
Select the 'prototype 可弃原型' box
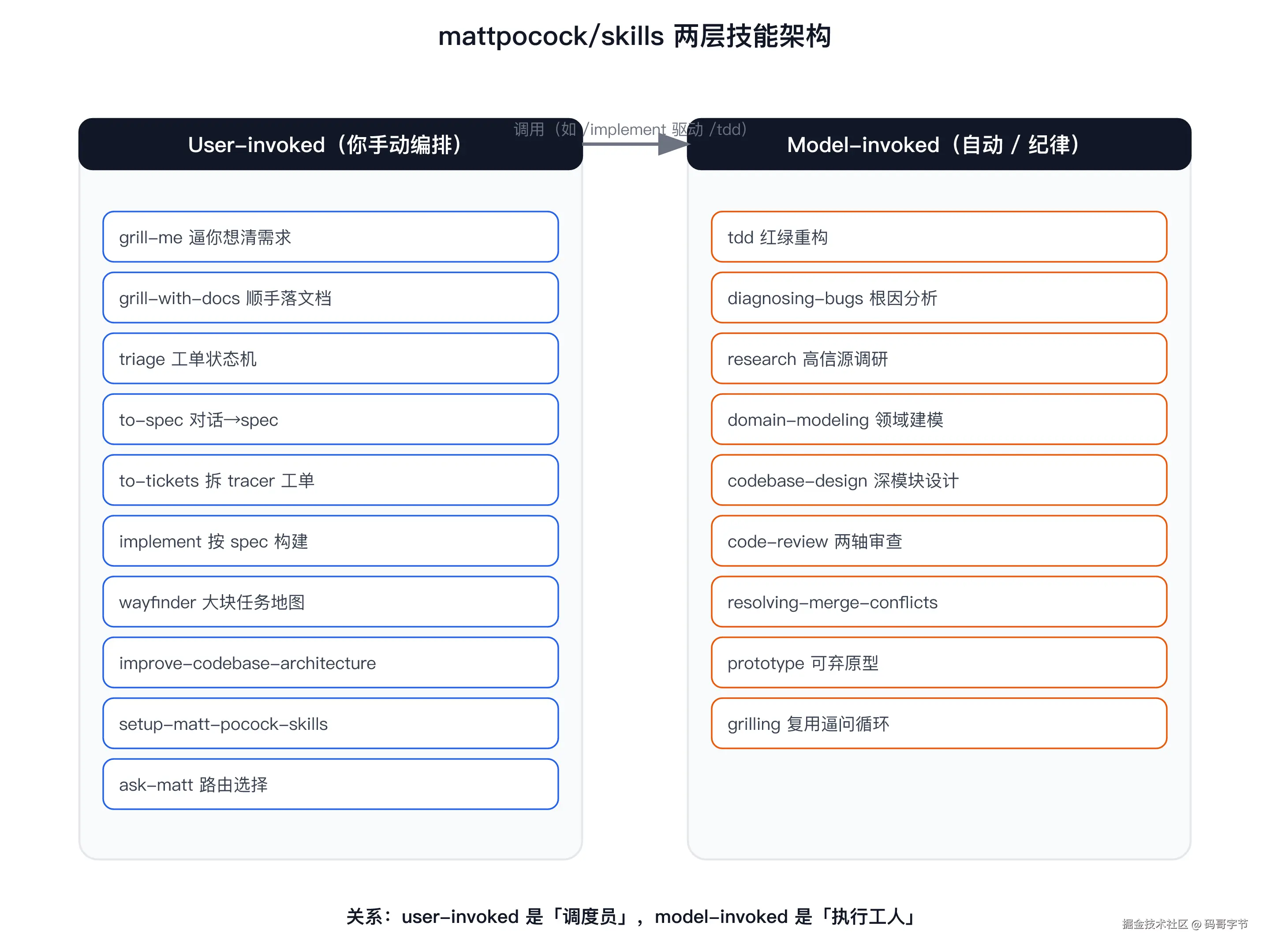[939, 663]
